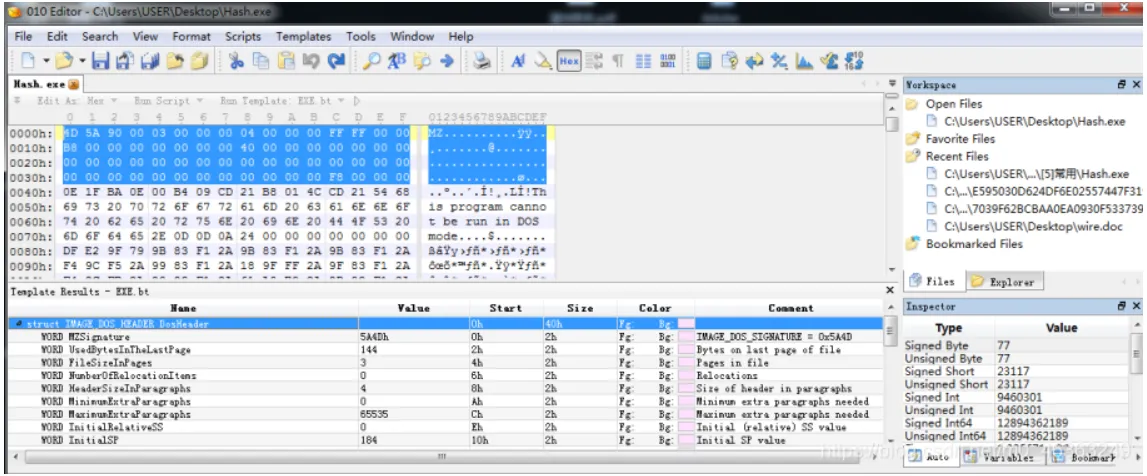The image size is (1147, 476).
Task: Close the Hash.exe tab with its x
Action: 74,85
